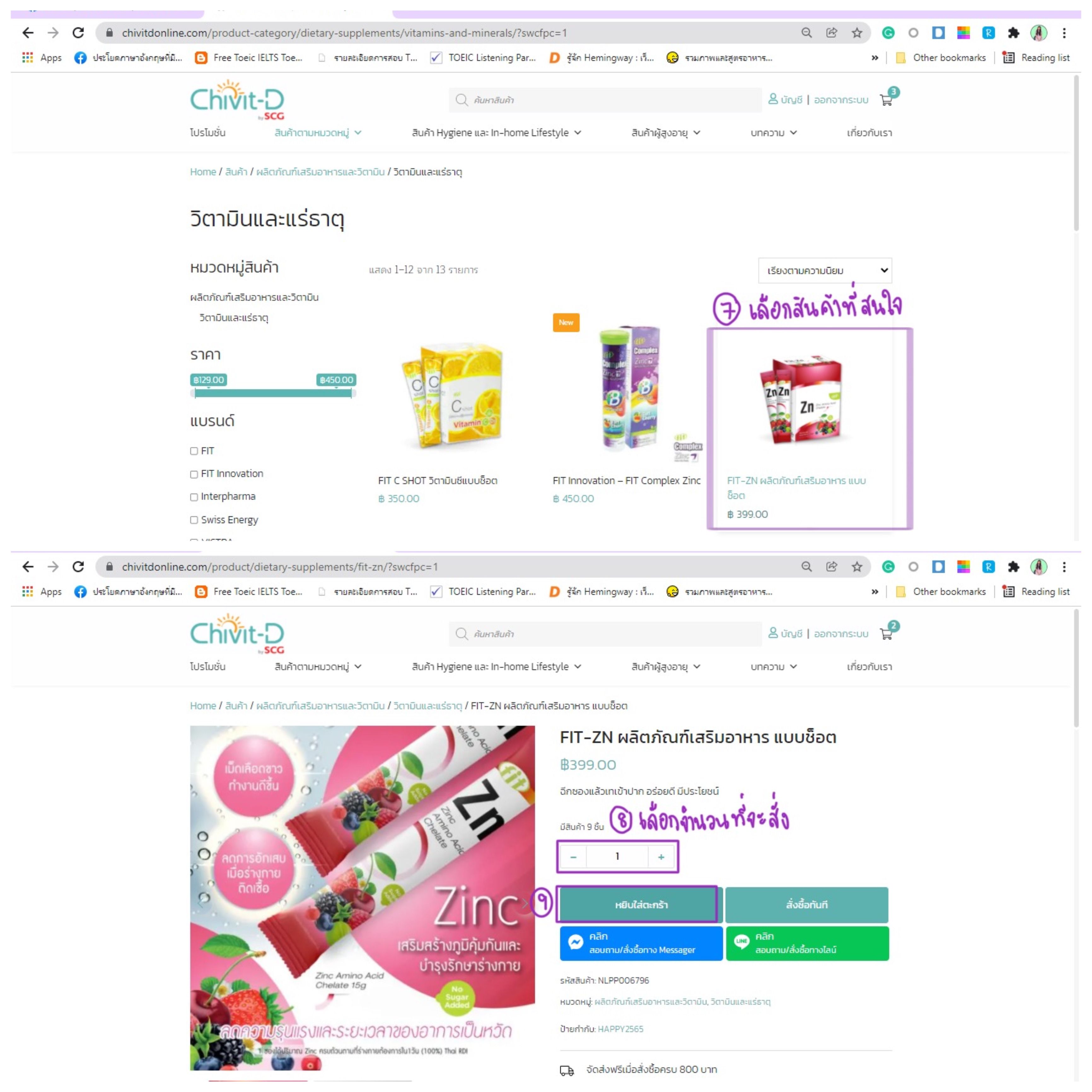The image size is (1092, 1092).
Task: Click the ฿450.00 maximum price slider handle
Action: [x=351, y=393]
